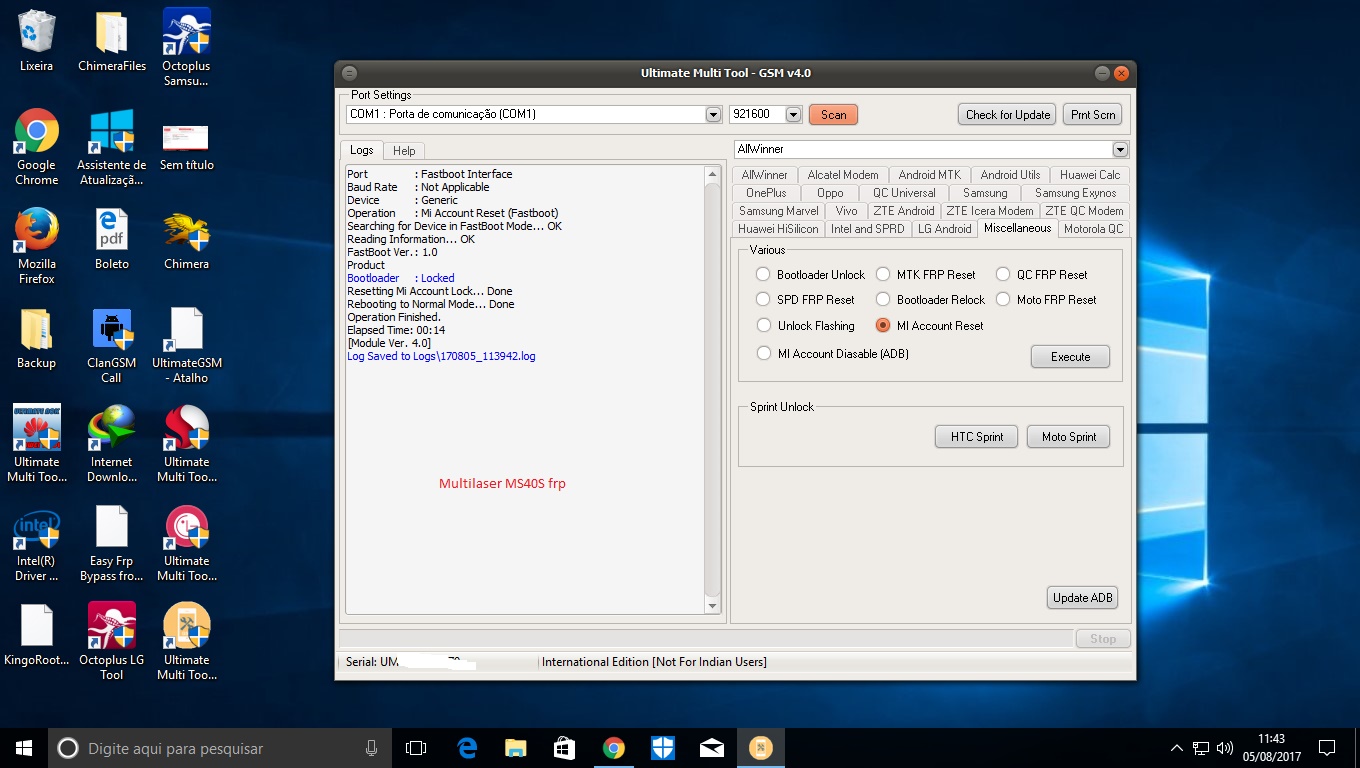The image size is (1360, 768).
Task: Open the Huawei HiSilicon tab
Action: pyautogui.click(x=778, y=228)
